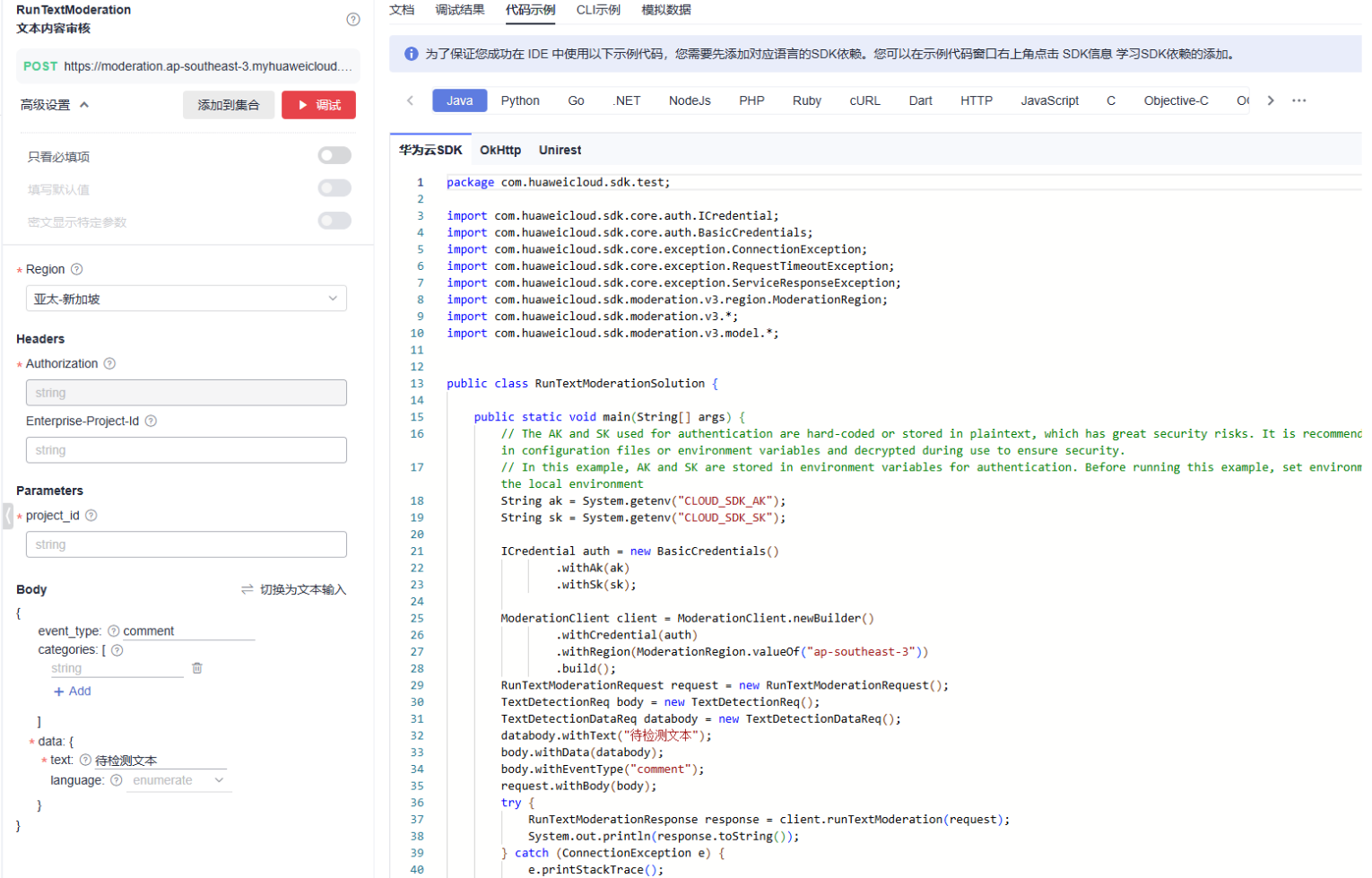Select the JavaScript language tab

[x=1050, y=100]
